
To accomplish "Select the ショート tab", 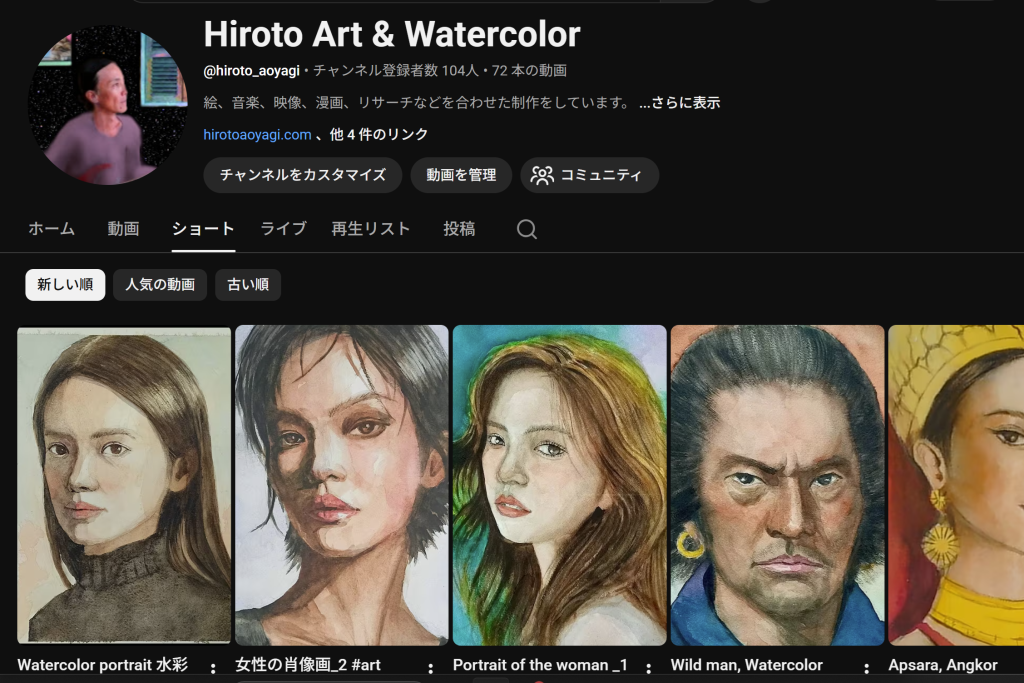I will (203, 229).
